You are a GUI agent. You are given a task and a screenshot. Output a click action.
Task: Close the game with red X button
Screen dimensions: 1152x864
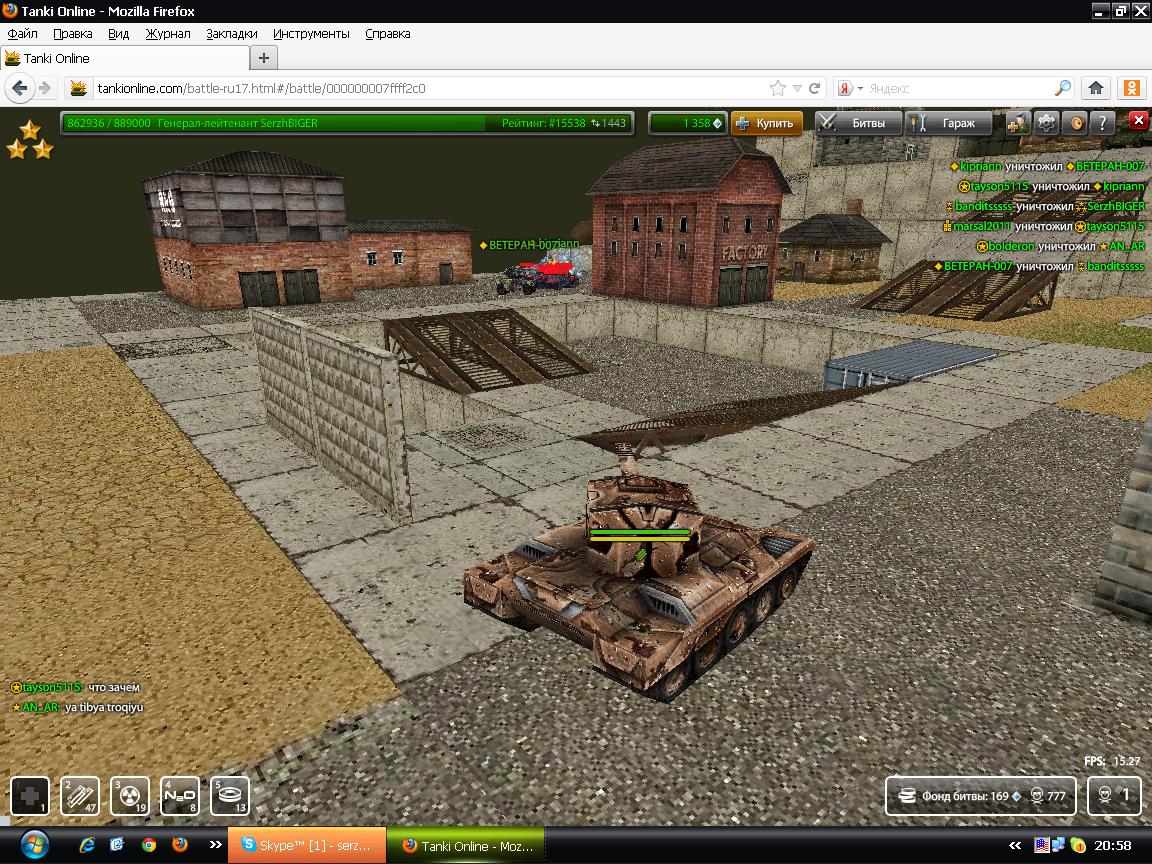click(1139, 120)
